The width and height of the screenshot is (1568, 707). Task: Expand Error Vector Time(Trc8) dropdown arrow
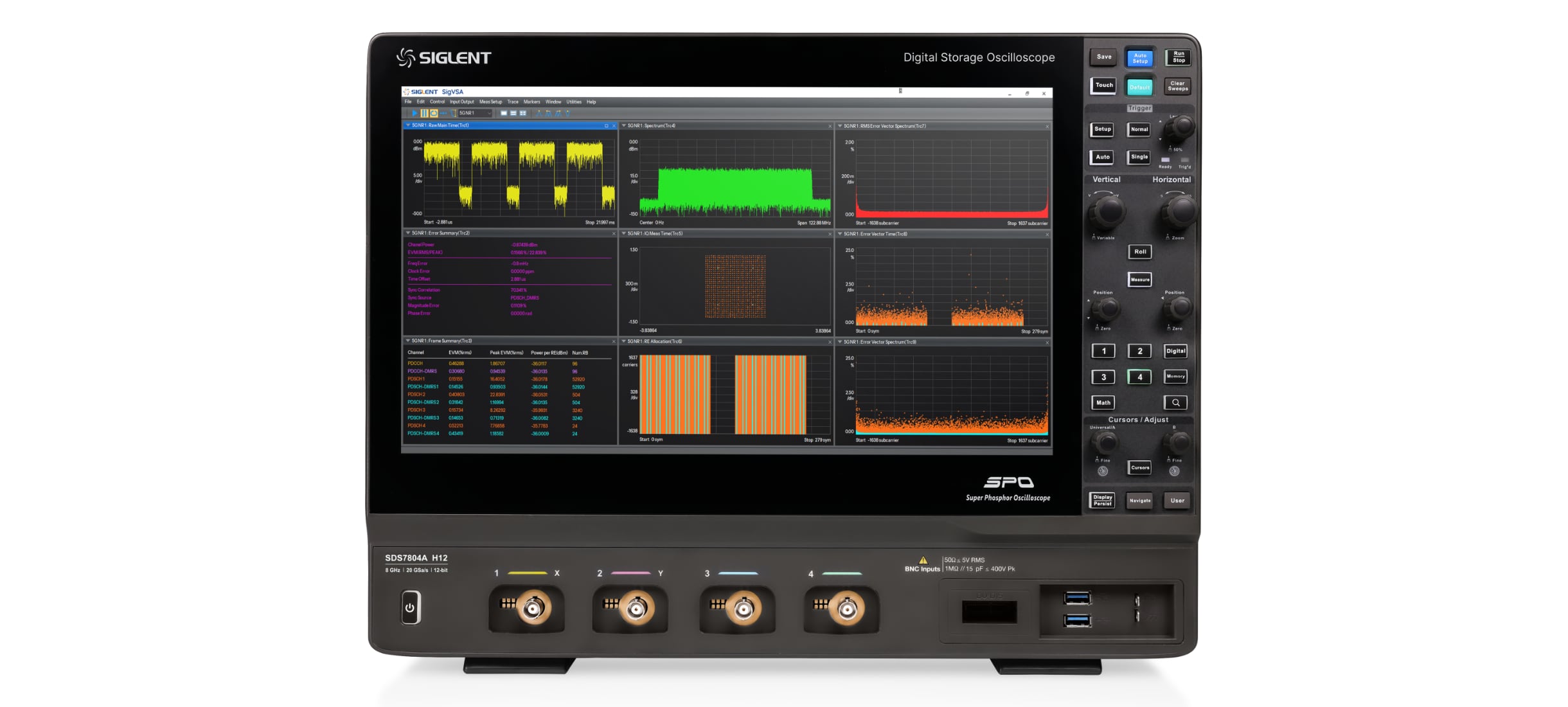(x=839, y=234)
